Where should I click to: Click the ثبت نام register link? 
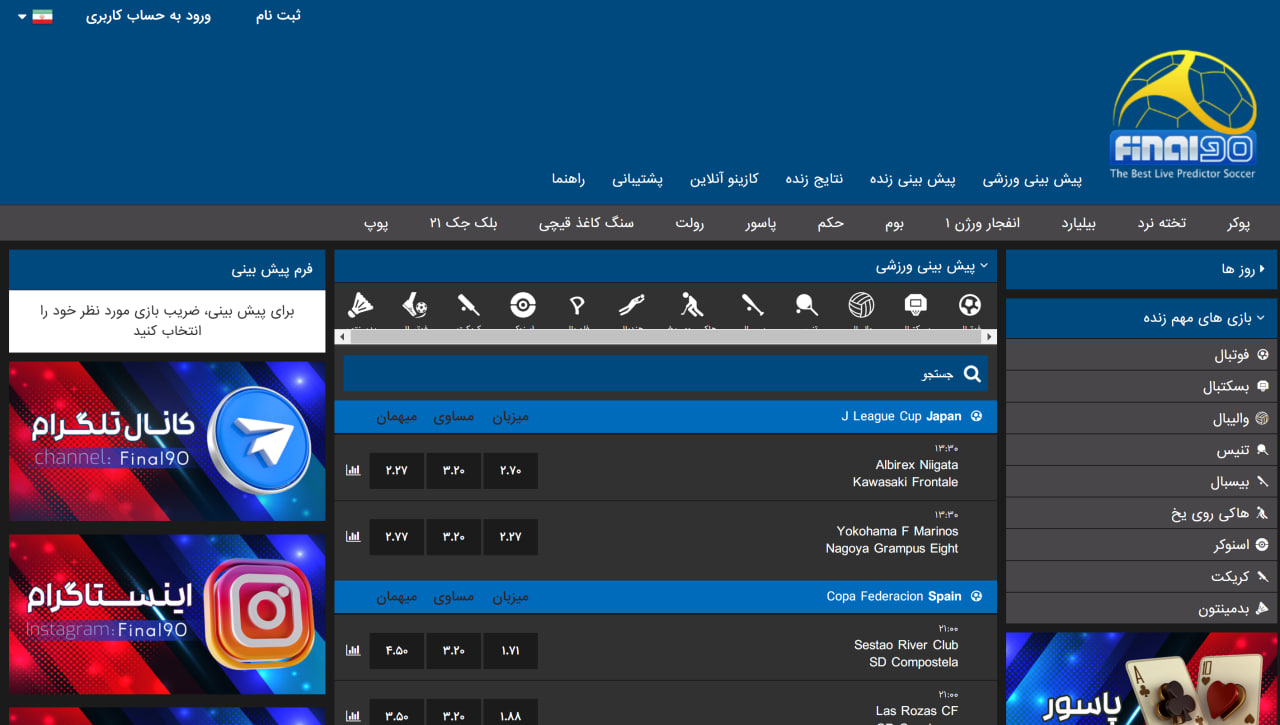(x=278, y=16)
